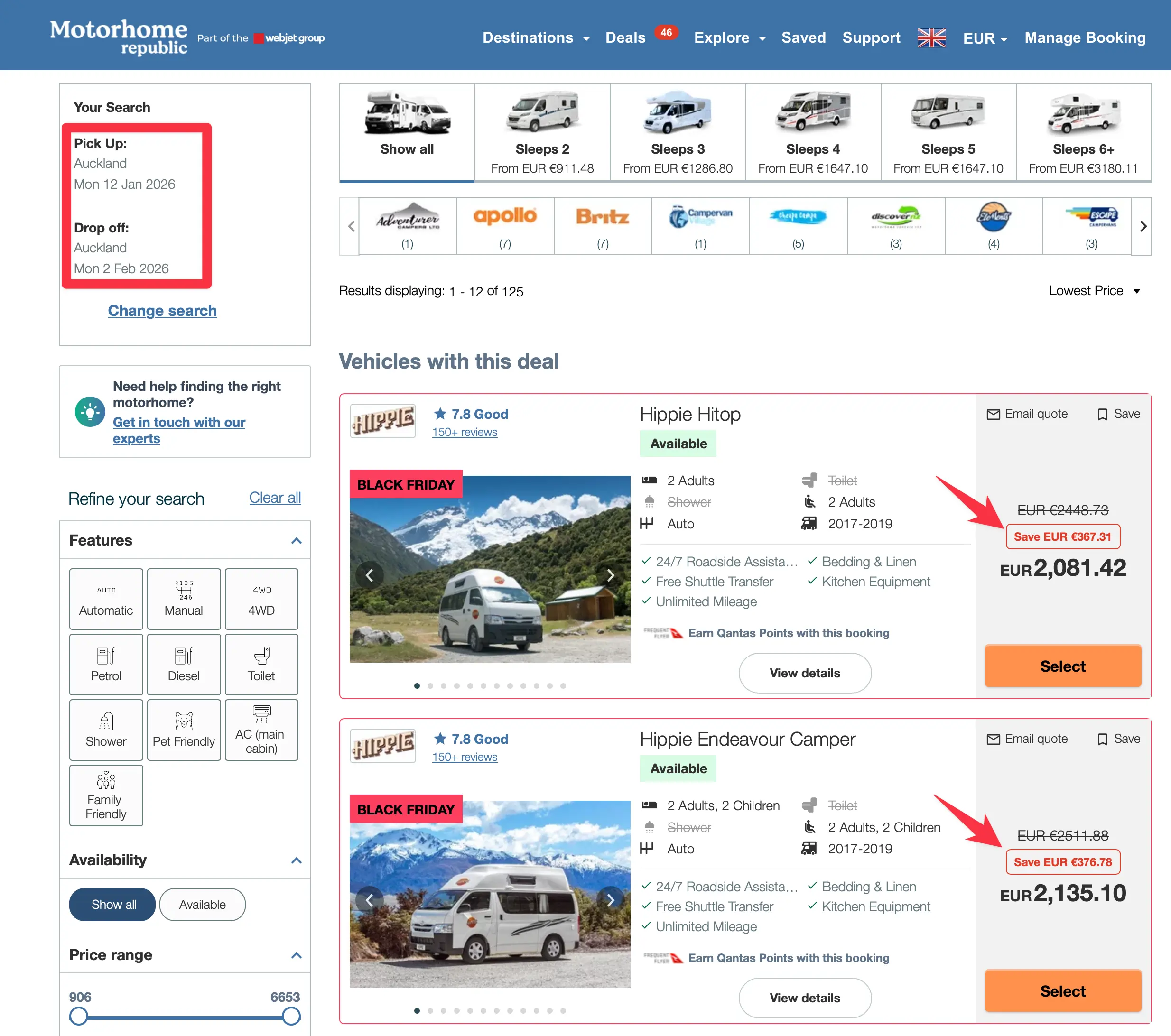1171x1036 pixels.
Task: Click UK flag language icon
Action: (x=931, y=38)
